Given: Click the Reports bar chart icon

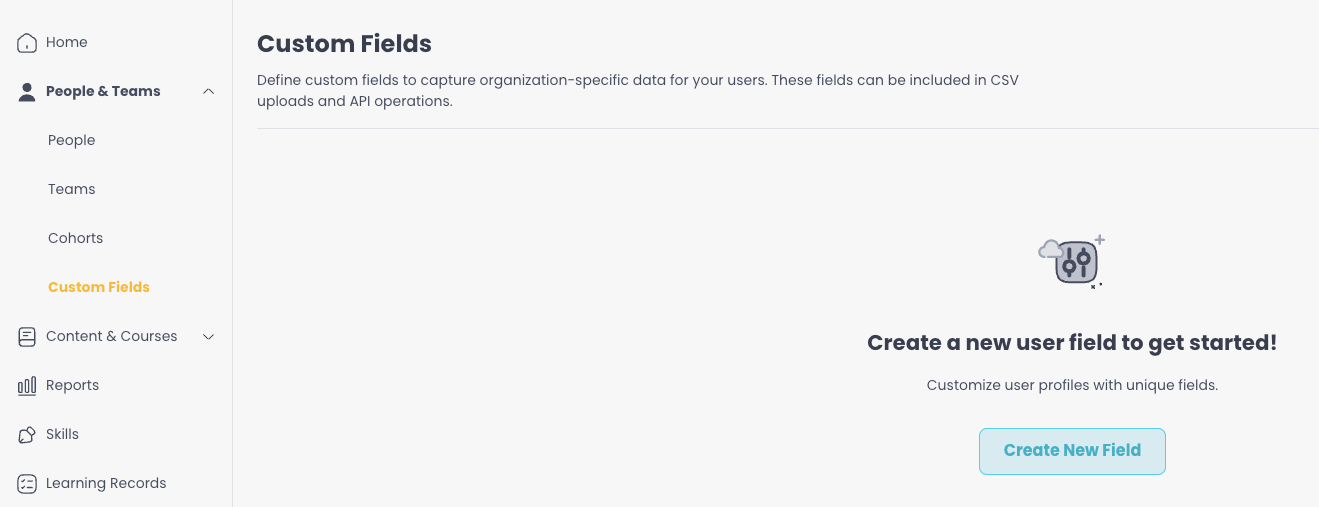Looking at the screenshot, I should pos(27,386).
